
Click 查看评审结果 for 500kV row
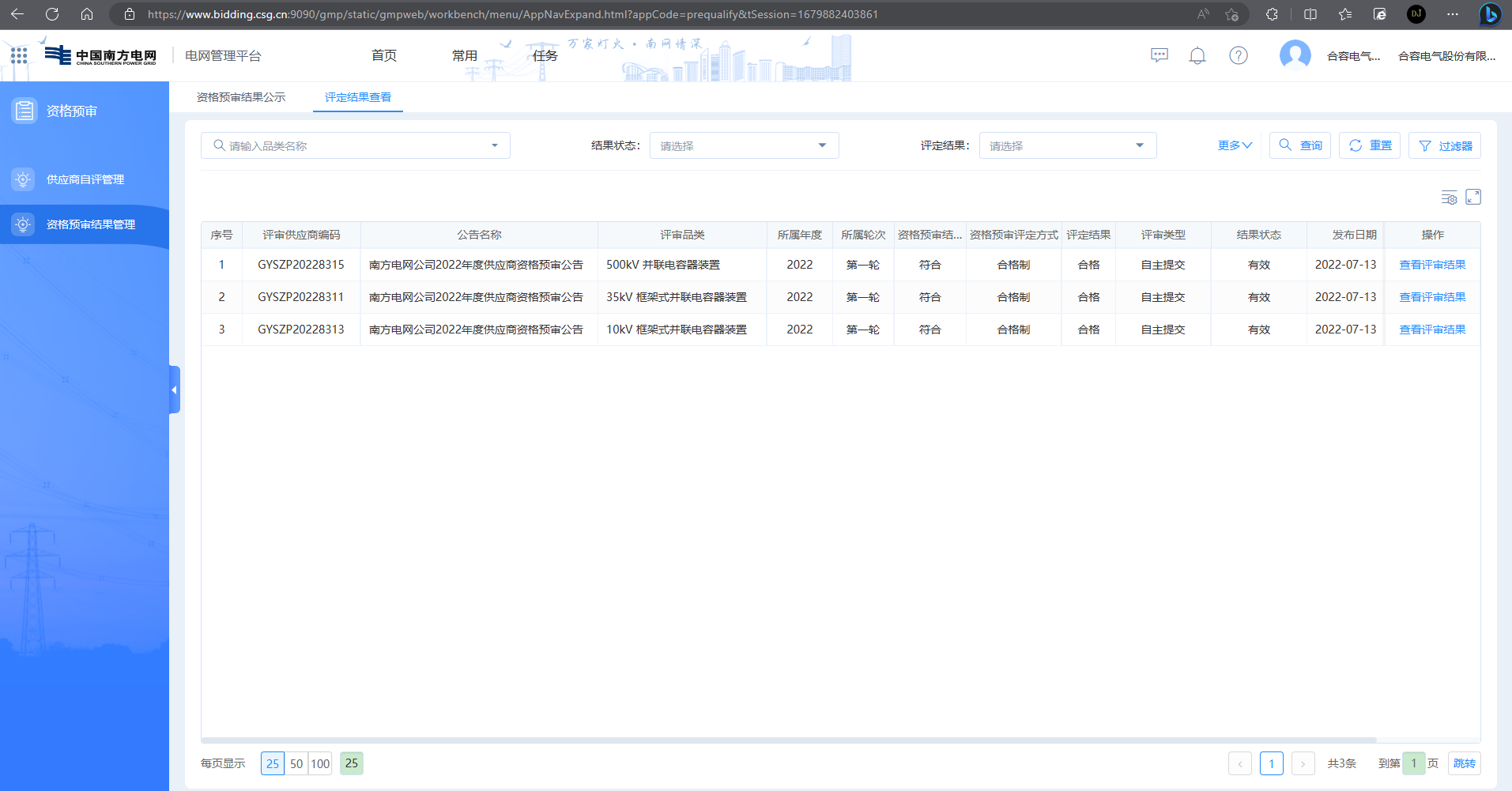pyautogui.click(x=1431, y=265)
